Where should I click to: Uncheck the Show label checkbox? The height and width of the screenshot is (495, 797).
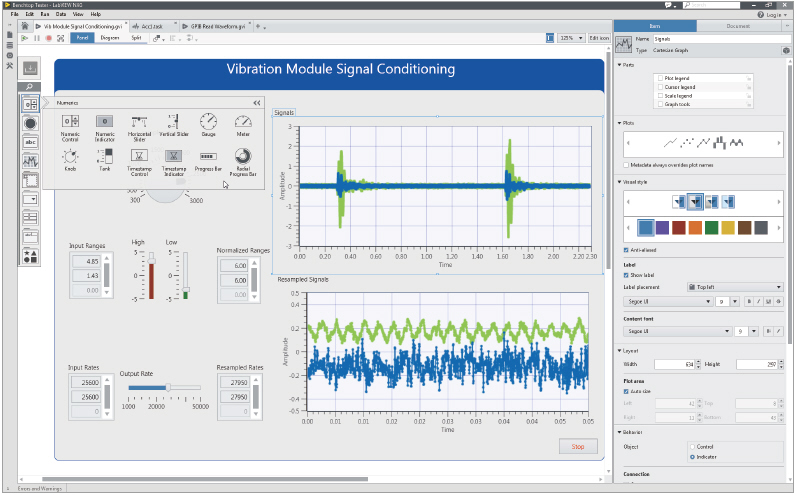(x=626, y=273)
